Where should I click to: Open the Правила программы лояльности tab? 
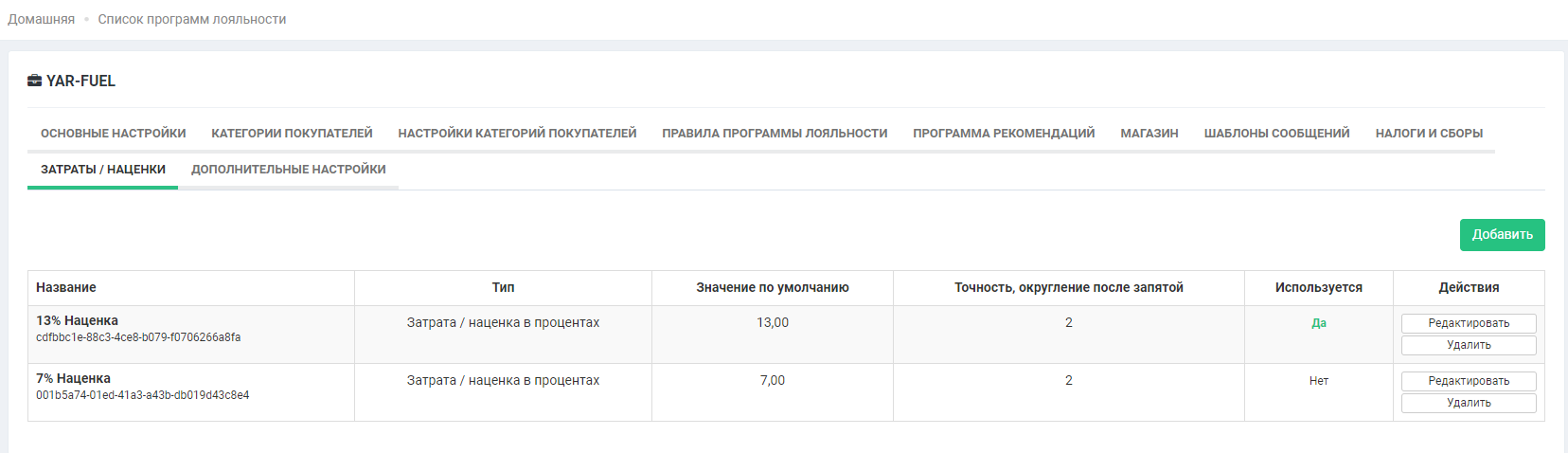(x=775, y=134)
